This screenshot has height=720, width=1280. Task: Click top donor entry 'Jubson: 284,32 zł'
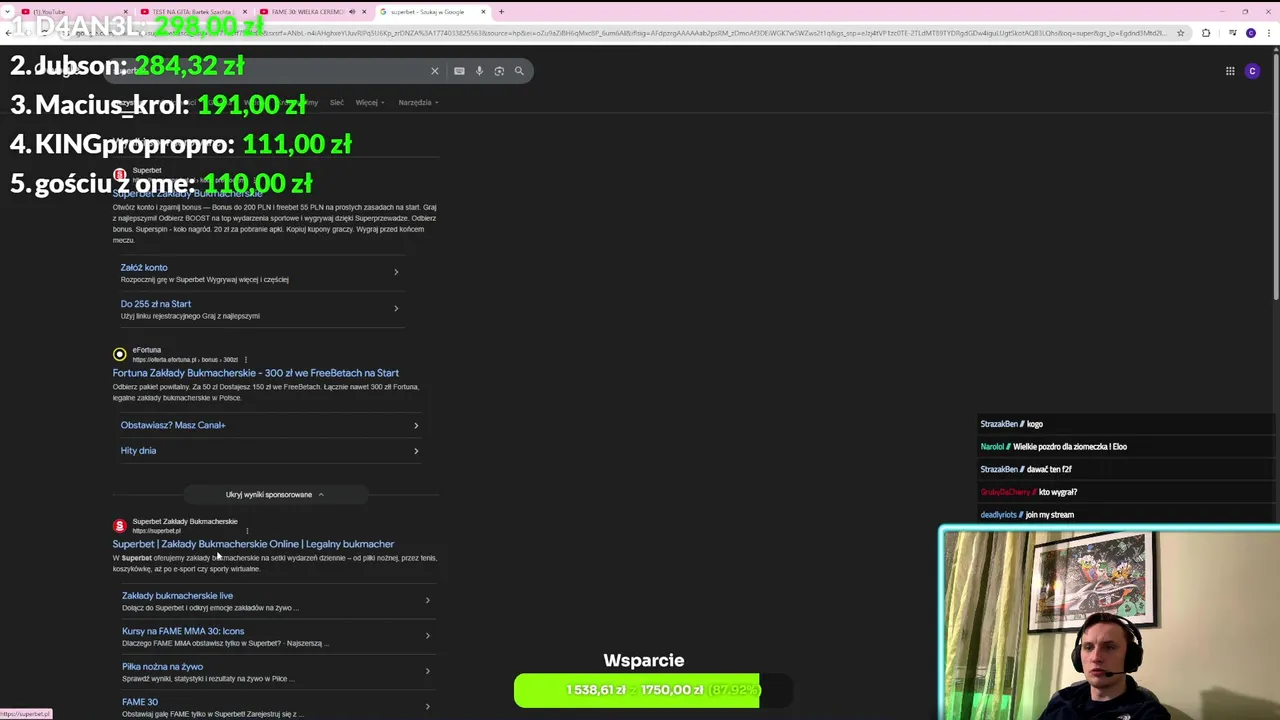click(127, 66)
